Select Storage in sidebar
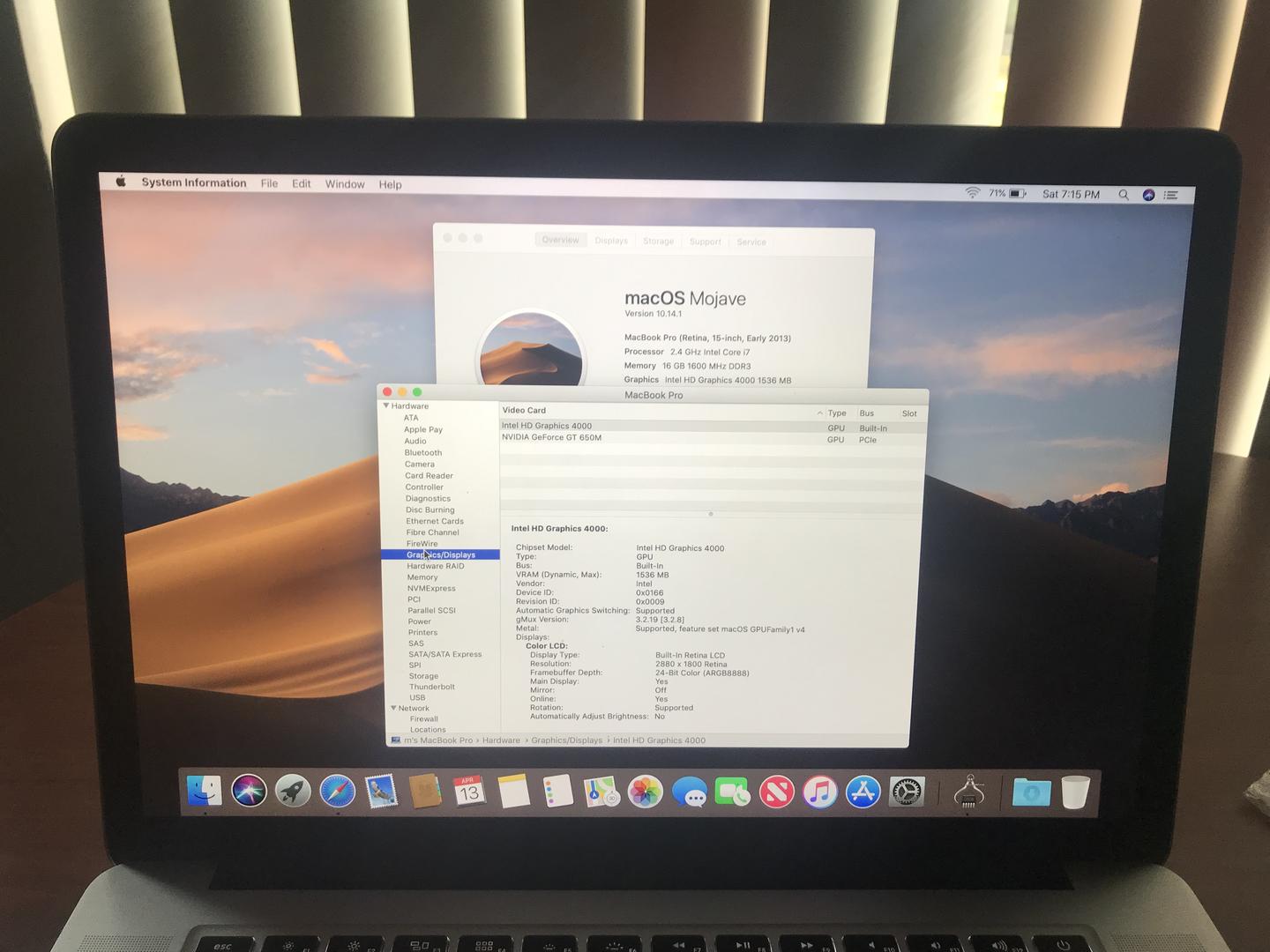Viewport: 1270px width, 952px height. (423, 676)
